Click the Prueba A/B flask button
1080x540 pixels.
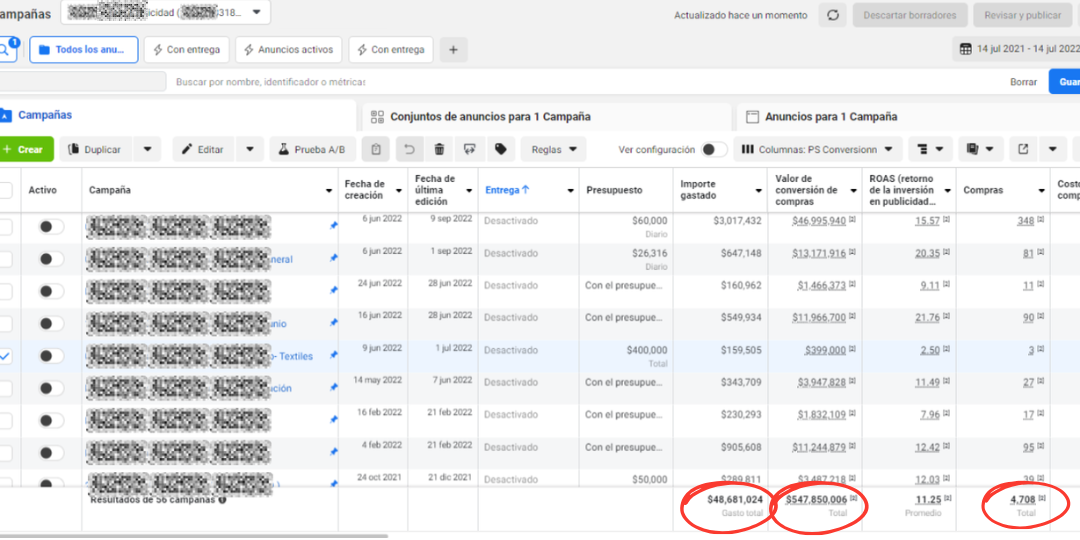pos(313,149)
